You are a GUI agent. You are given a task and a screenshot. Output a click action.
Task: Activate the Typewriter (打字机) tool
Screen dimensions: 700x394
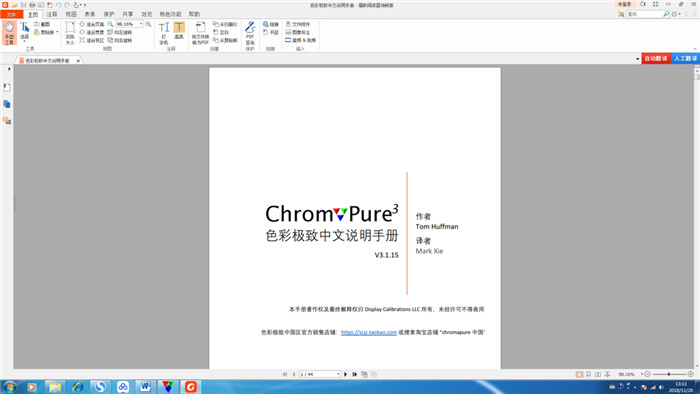pos(164,33)
